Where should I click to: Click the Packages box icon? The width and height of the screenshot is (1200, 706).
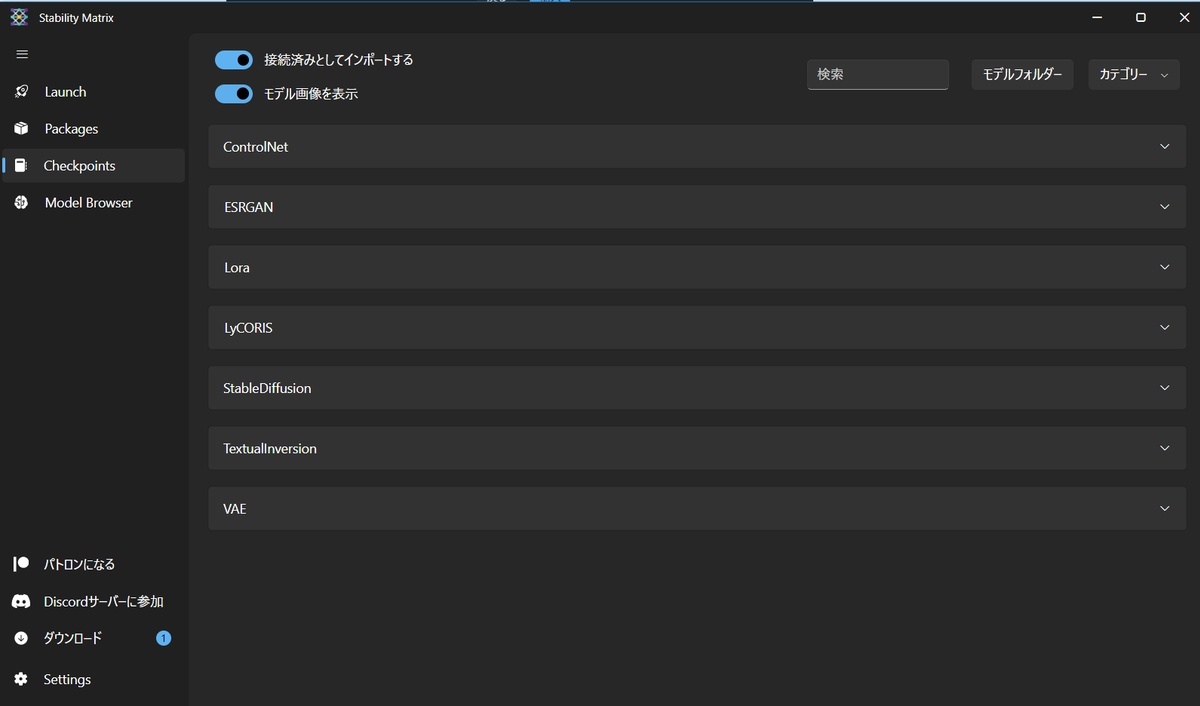tap(21, 128)
